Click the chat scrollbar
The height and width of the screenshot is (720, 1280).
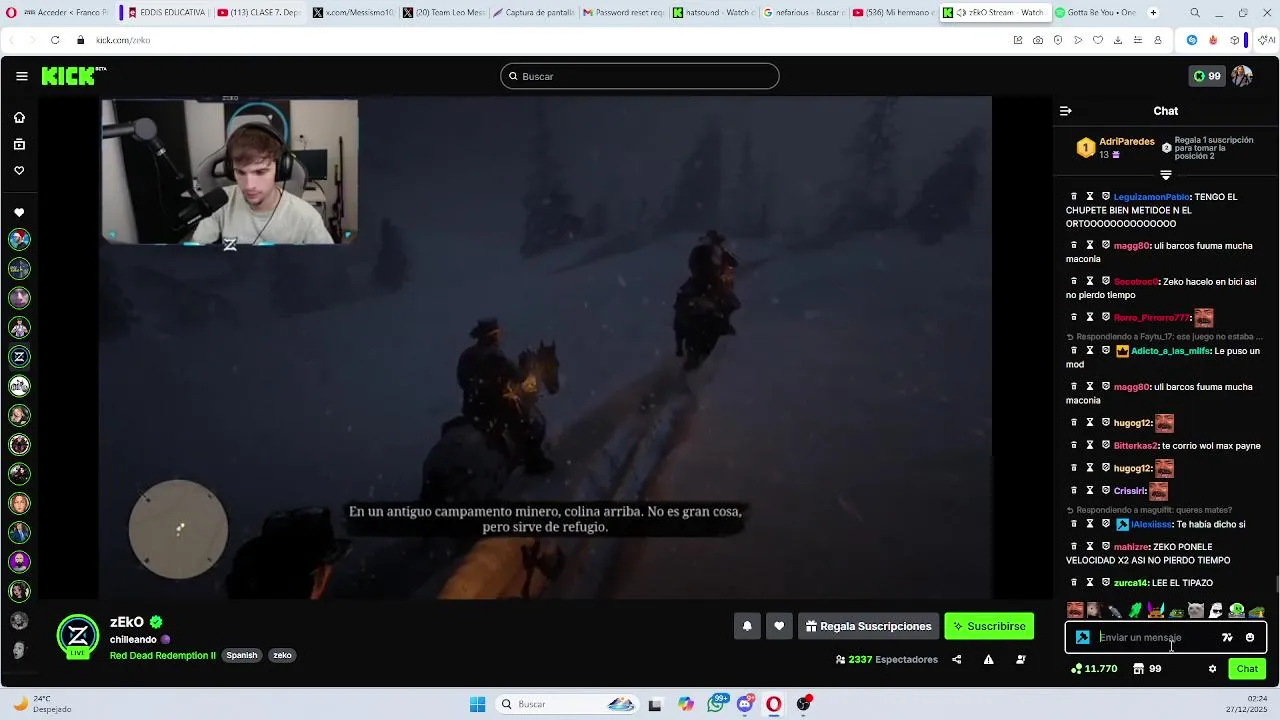(1277, 584)
